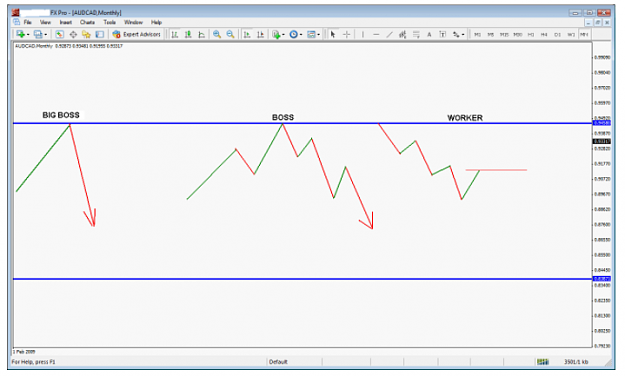Image resolution: width=625 pixels, height=376 pixels.
Task: Open the Charts menu
Action: (87, 22)
